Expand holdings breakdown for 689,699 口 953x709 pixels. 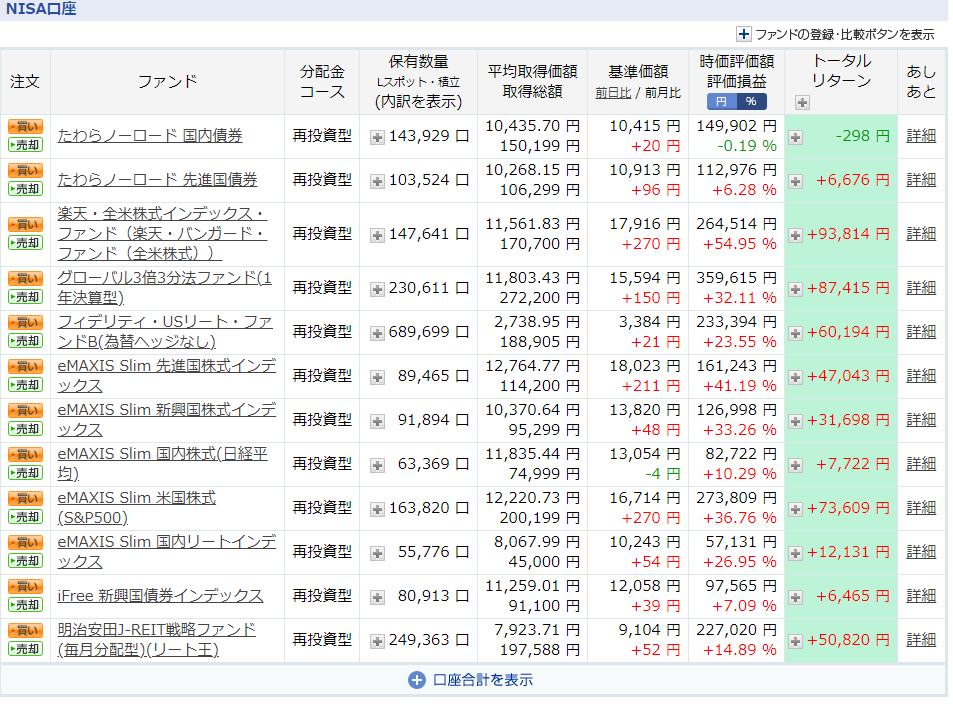click(x=377, y=333)
